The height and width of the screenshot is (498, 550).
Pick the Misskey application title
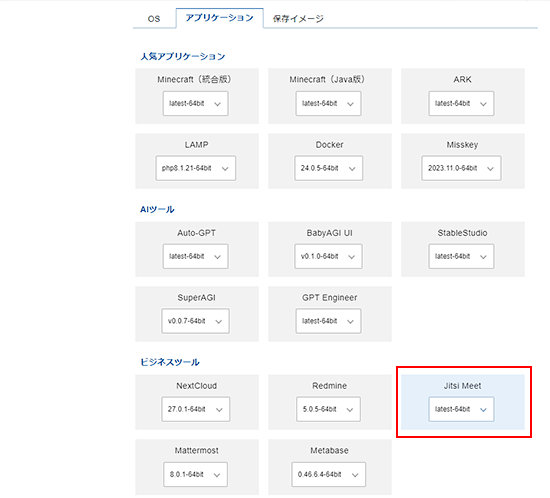tap(462, 145)
